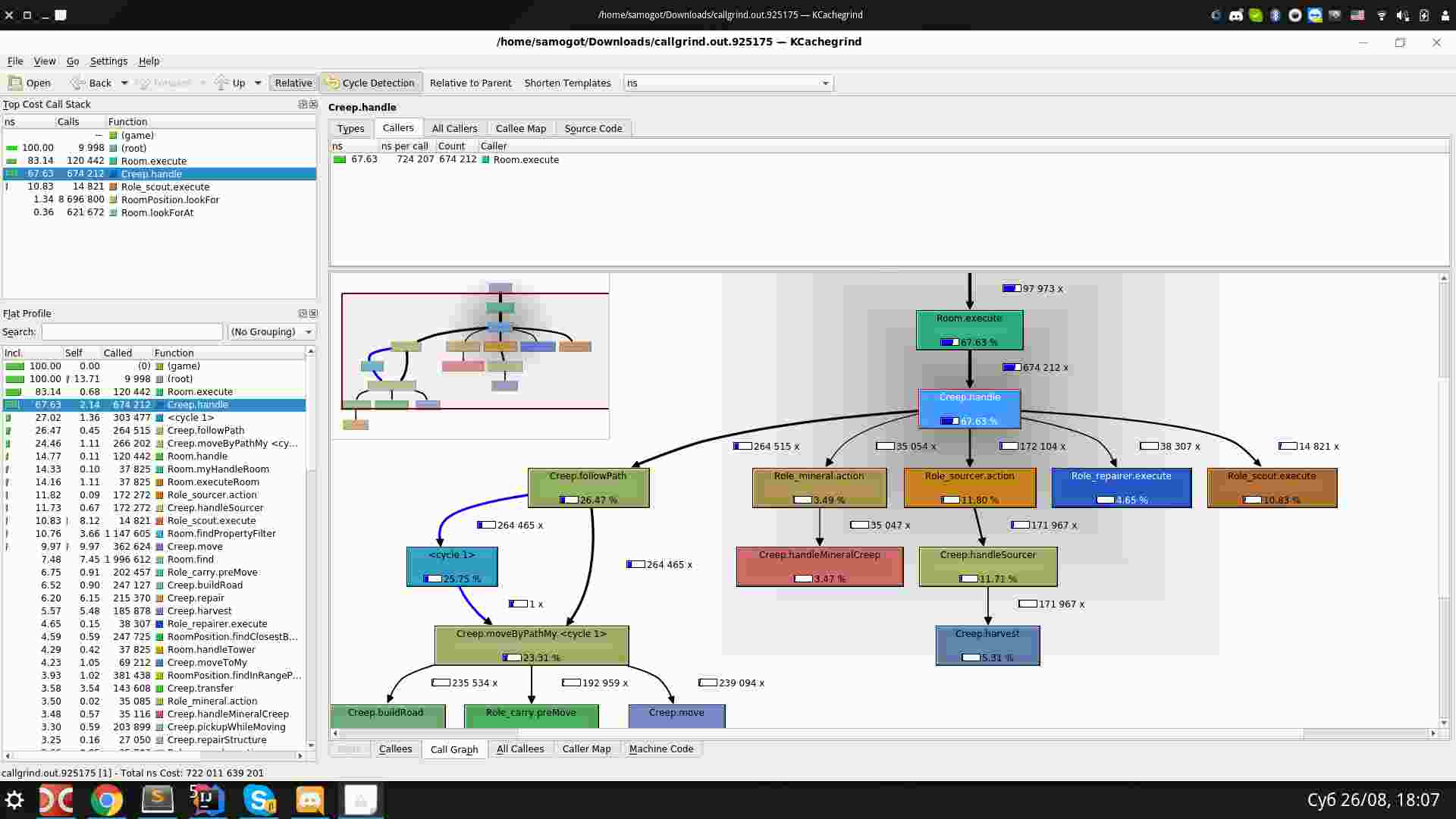Image resolution: width=1456 pixels, height=819 pixels.
Task: Select the Creep.followPath graph node
Action: pos(588,487)
